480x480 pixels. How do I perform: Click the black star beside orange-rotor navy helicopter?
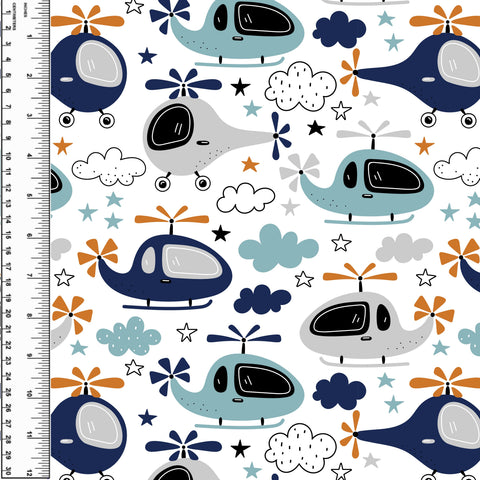221,234
